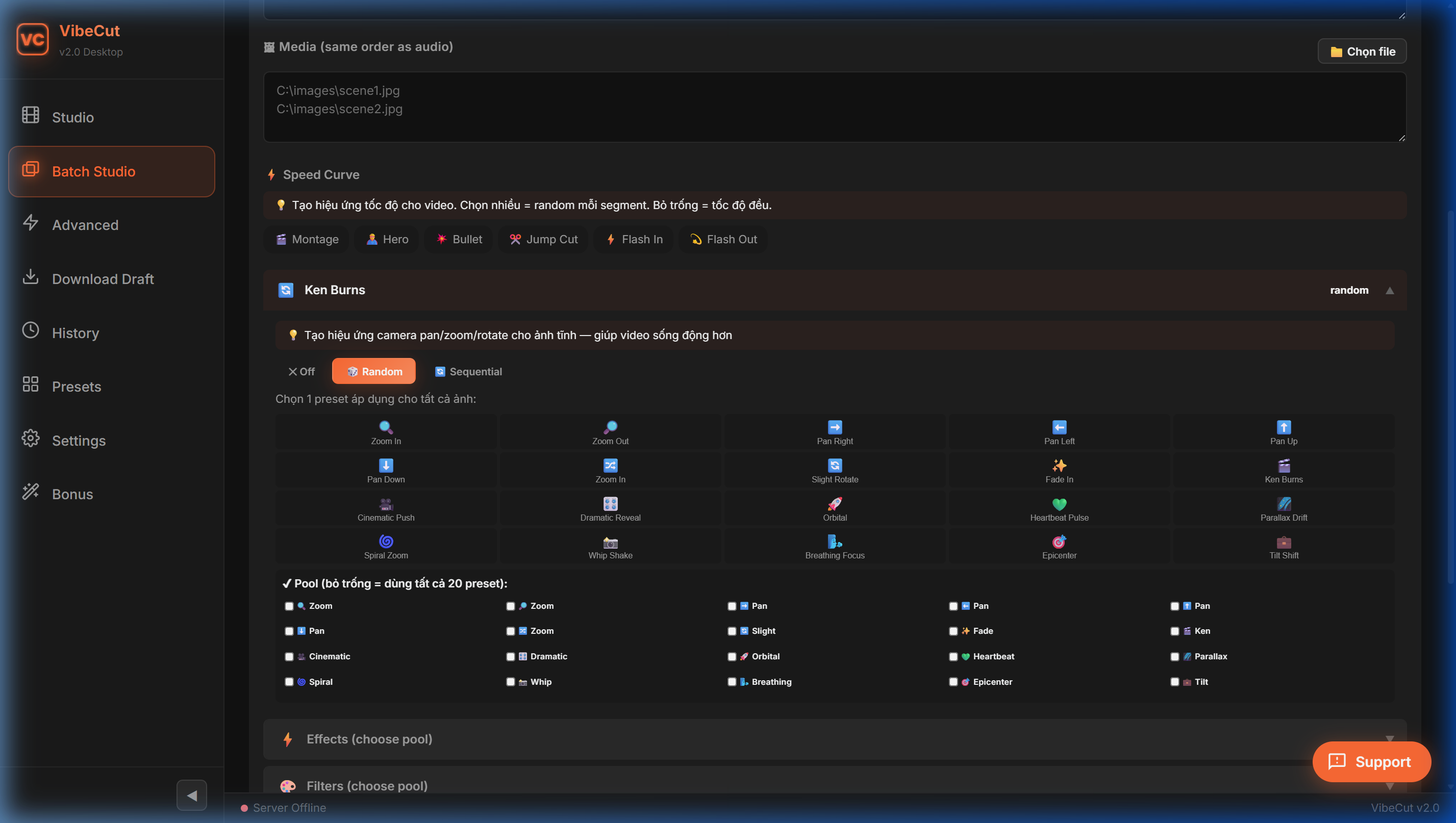This screenshot has height=823, width=1456.
Task: Apply the Spiral Zoom preset tile
Action: (x=386, y=547)
